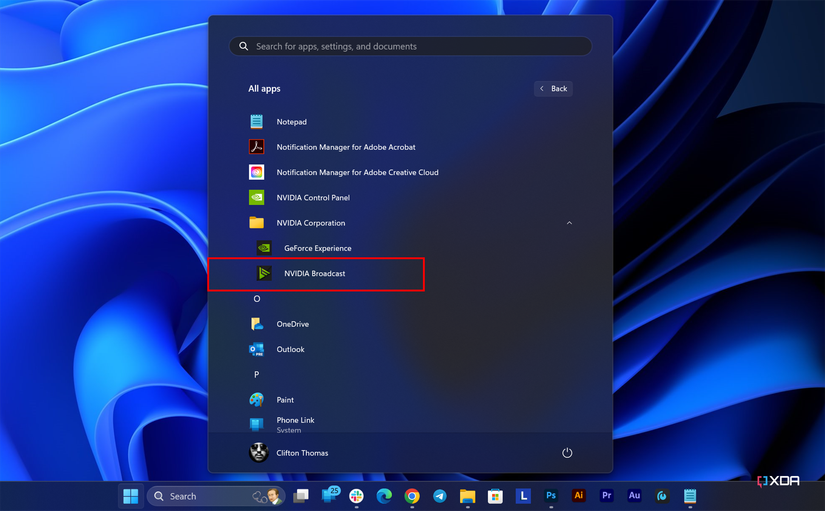Launch GeForce Experience
The width and height of the screenshot is (825, 511).
317,248
